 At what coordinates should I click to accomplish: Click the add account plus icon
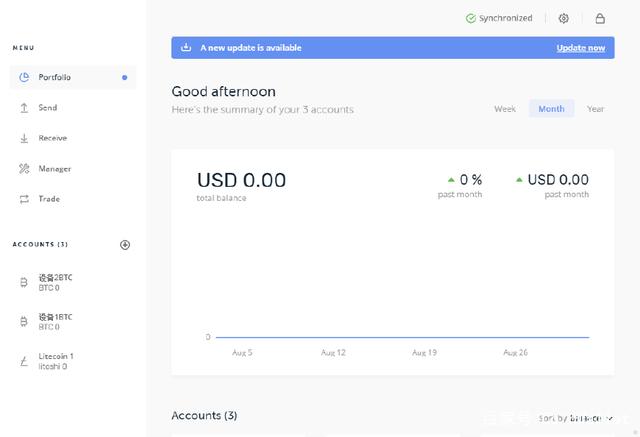tap(125, 245)
